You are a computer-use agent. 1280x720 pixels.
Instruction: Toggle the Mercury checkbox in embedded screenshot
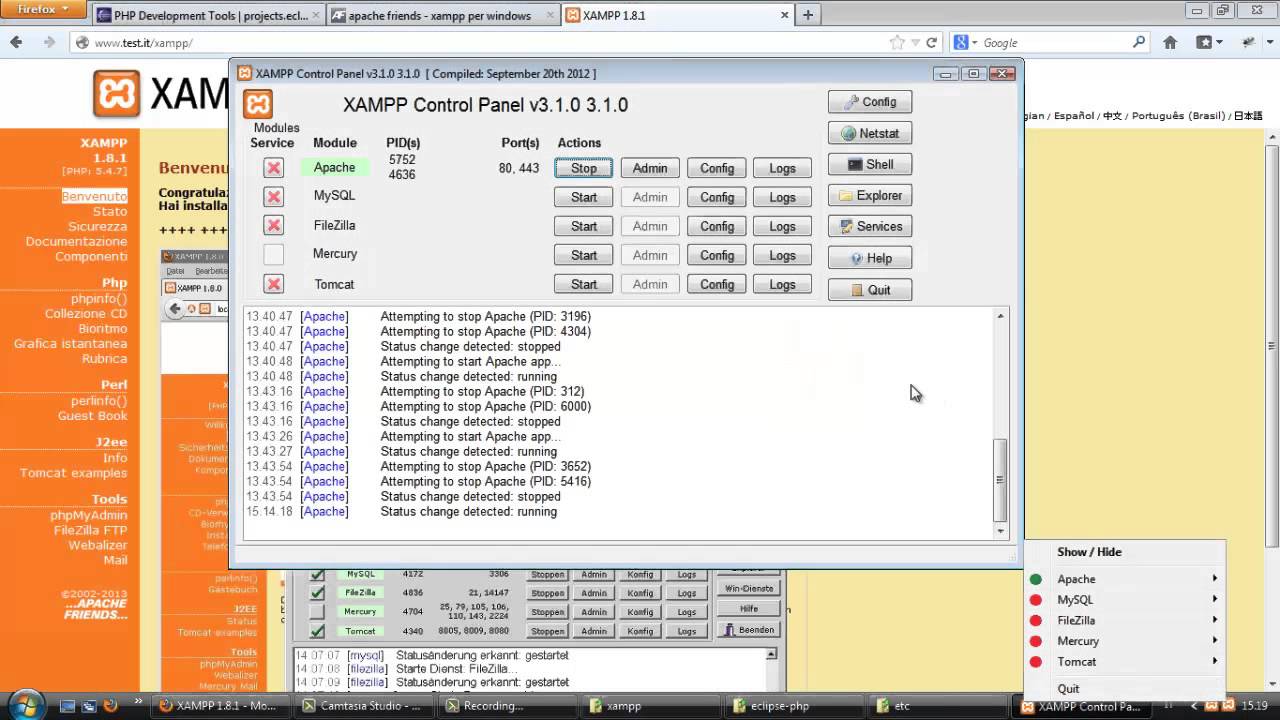[317, 611]
